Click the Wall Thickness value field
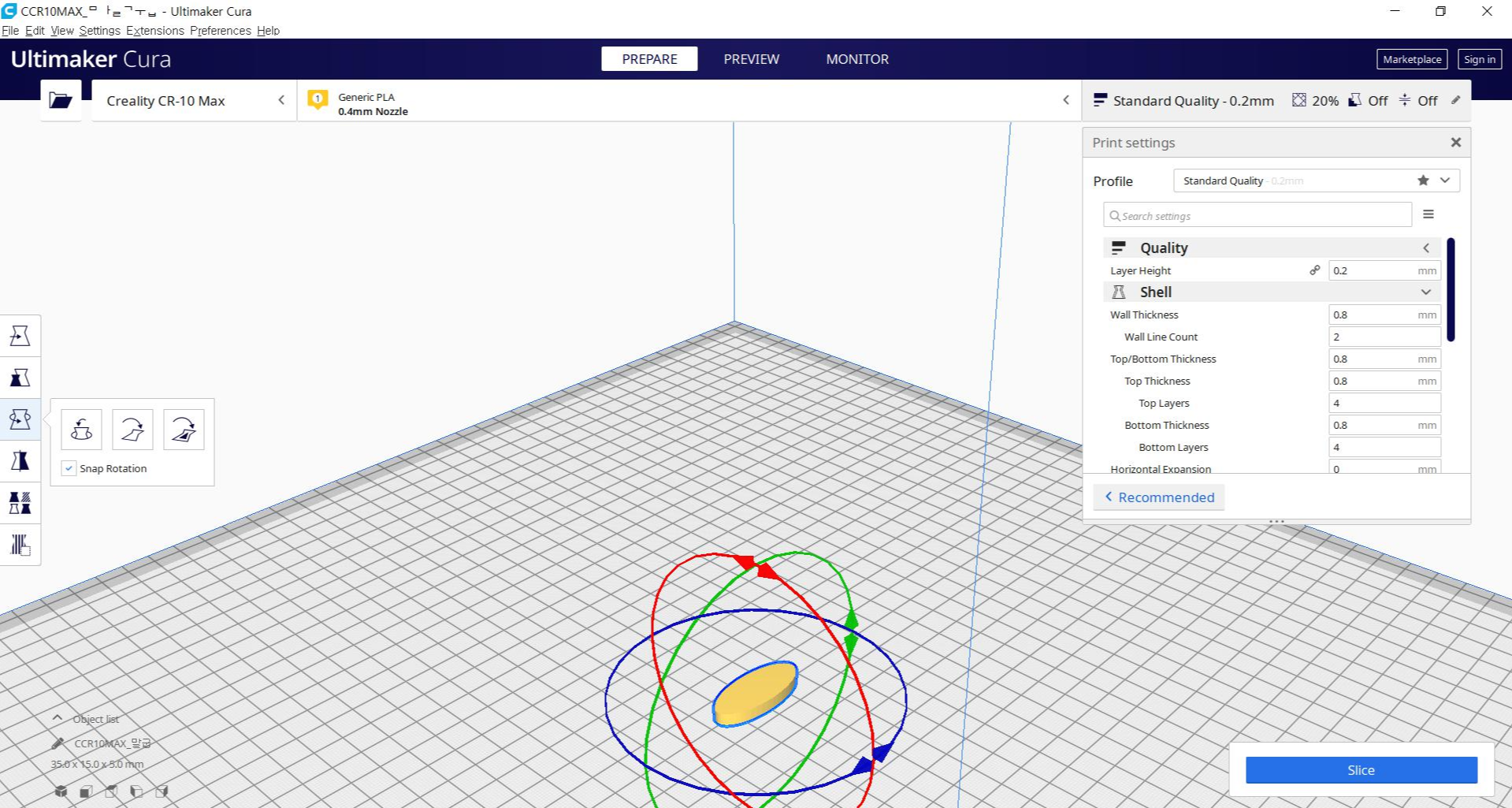1512x808 pixels. pyautogui.click(x=1384, y=315)
